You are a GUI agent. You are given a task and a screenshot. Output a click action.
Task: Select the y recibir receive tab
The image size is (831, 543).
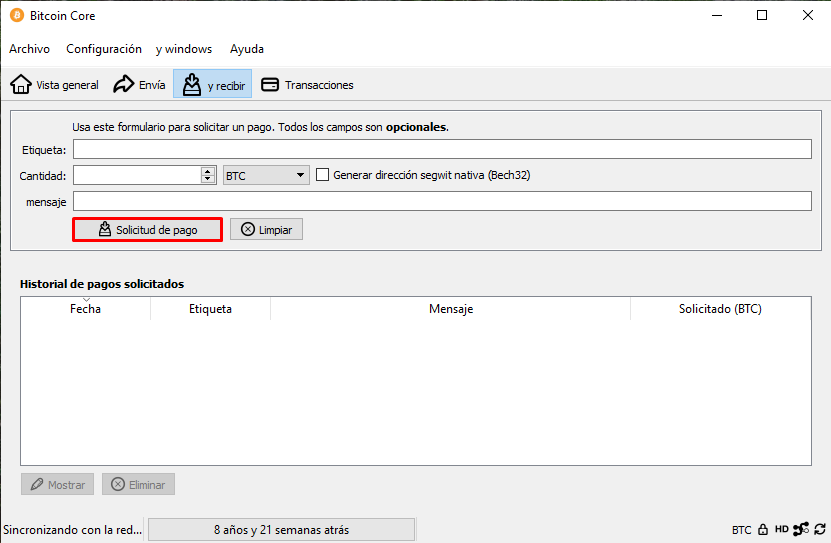(x=213, y=84)
